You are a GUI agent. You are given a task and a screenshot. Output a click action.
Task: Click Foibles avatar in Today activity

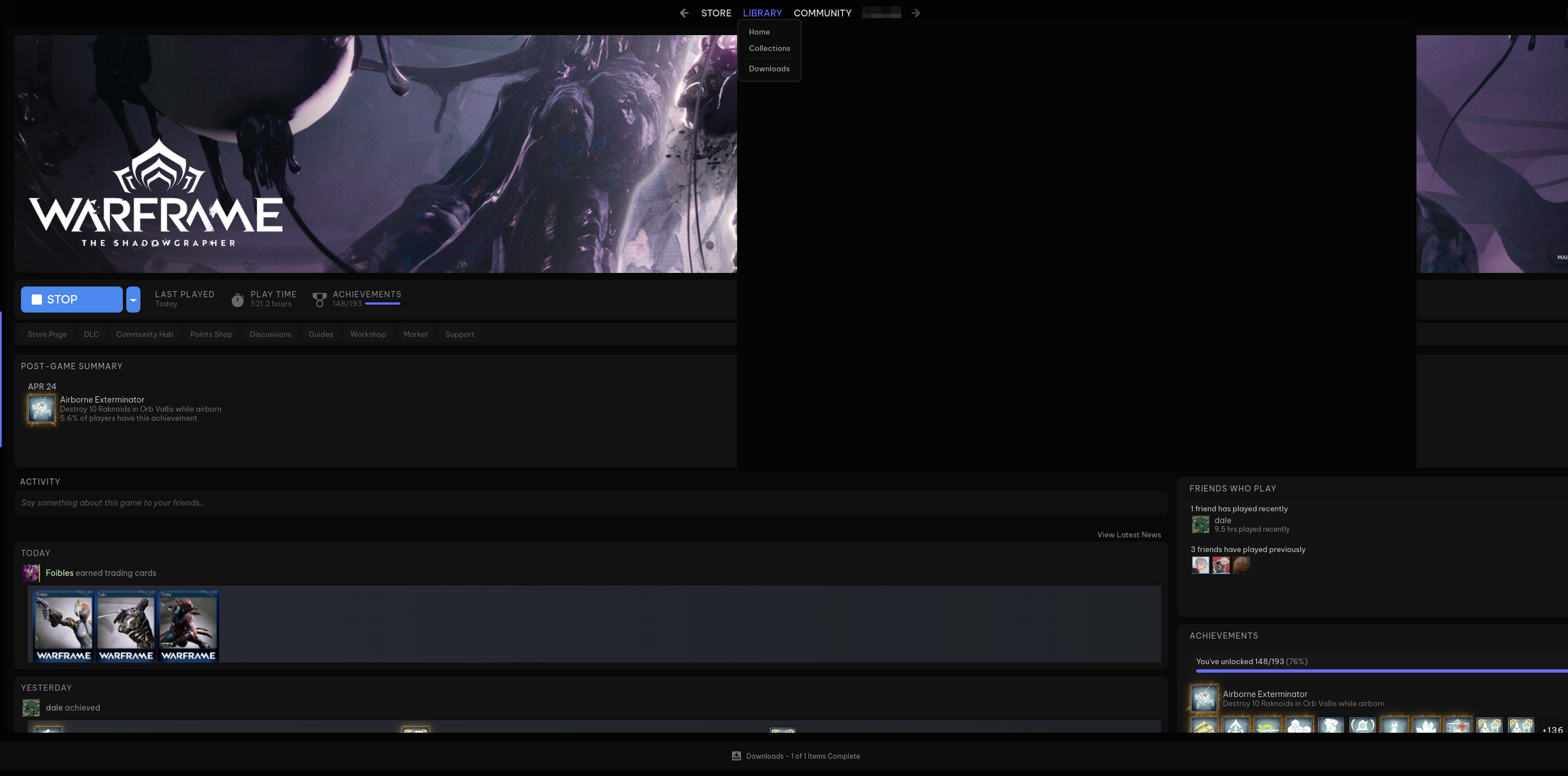click(x=31, y=573)
